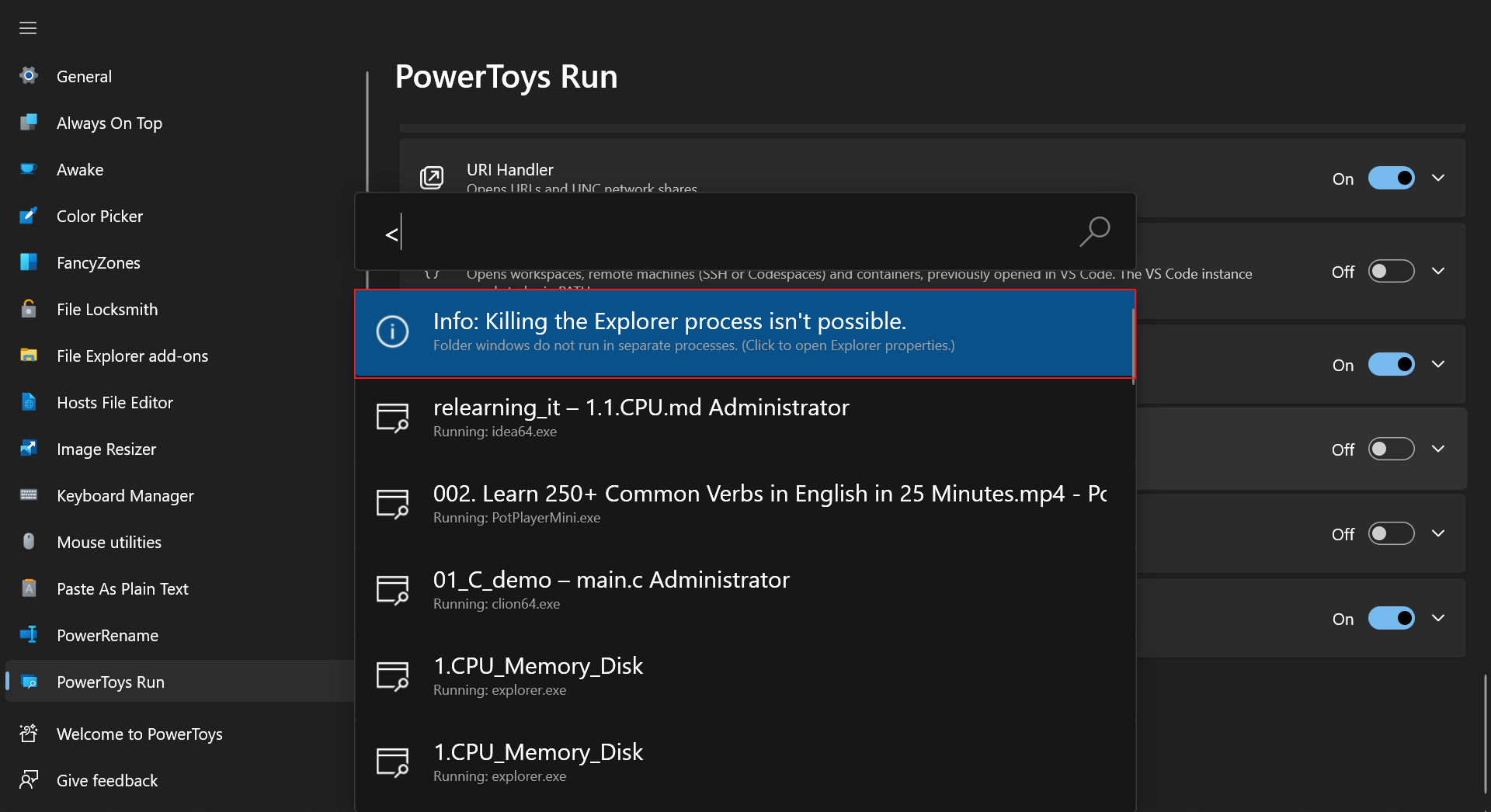Viewport: 1491px width, 812px height.
Task: Select the File Locksmith lock icon
Action: 28,309
